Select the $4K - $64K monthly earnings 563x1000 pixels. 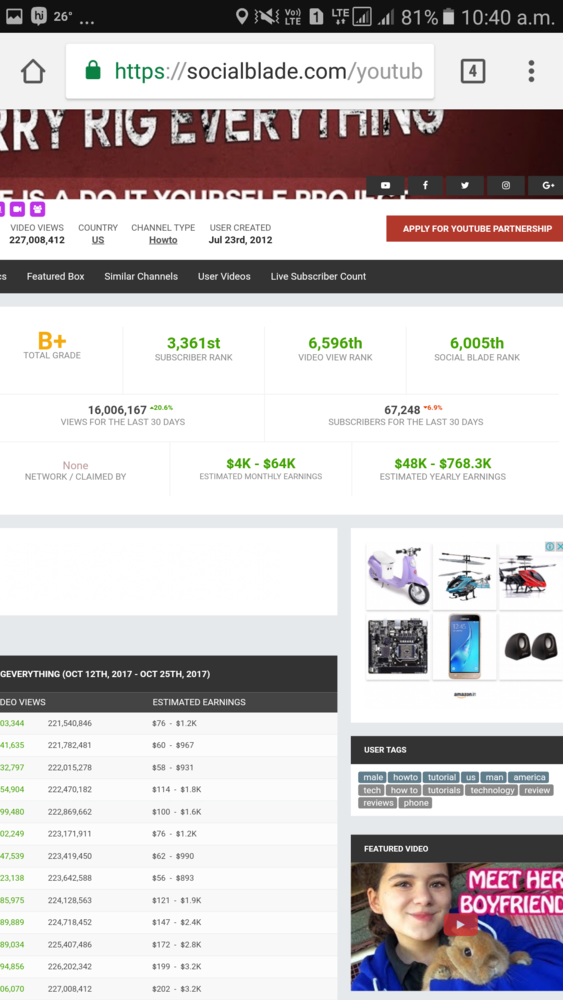click(x=261, y=464)
